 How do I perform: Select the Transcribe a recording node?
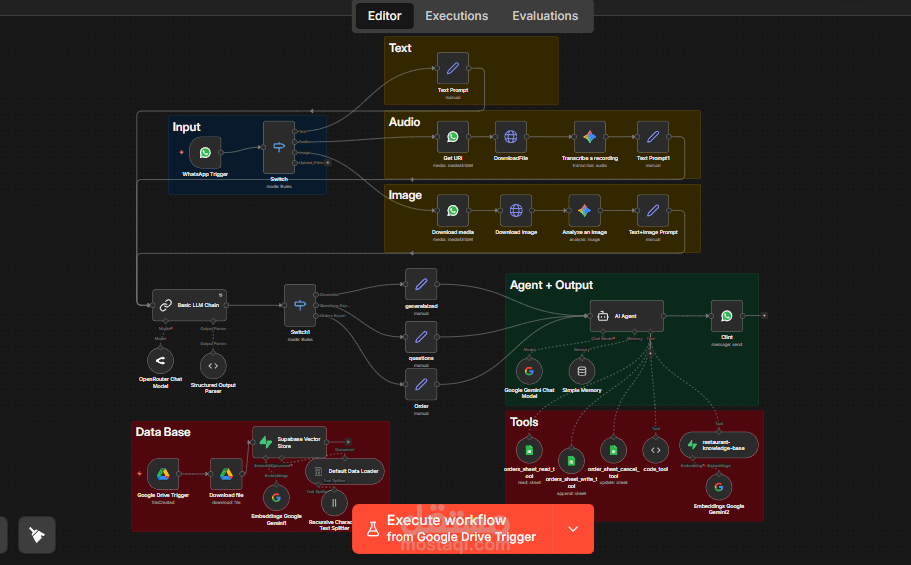click(590, 137)
